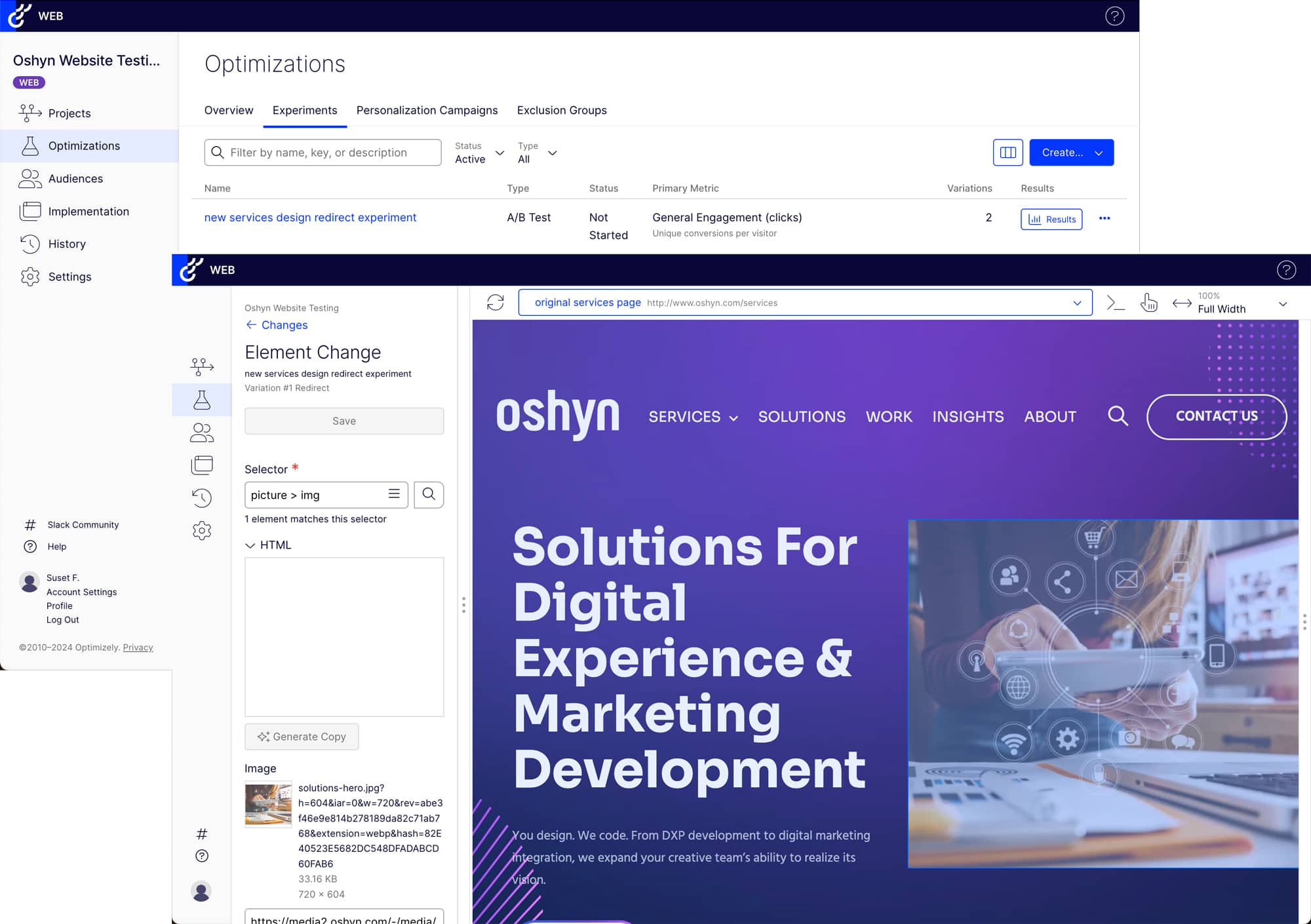Click the search magnifier in preview navigation
1311x924 pixels.
[x=1118, y=415]
